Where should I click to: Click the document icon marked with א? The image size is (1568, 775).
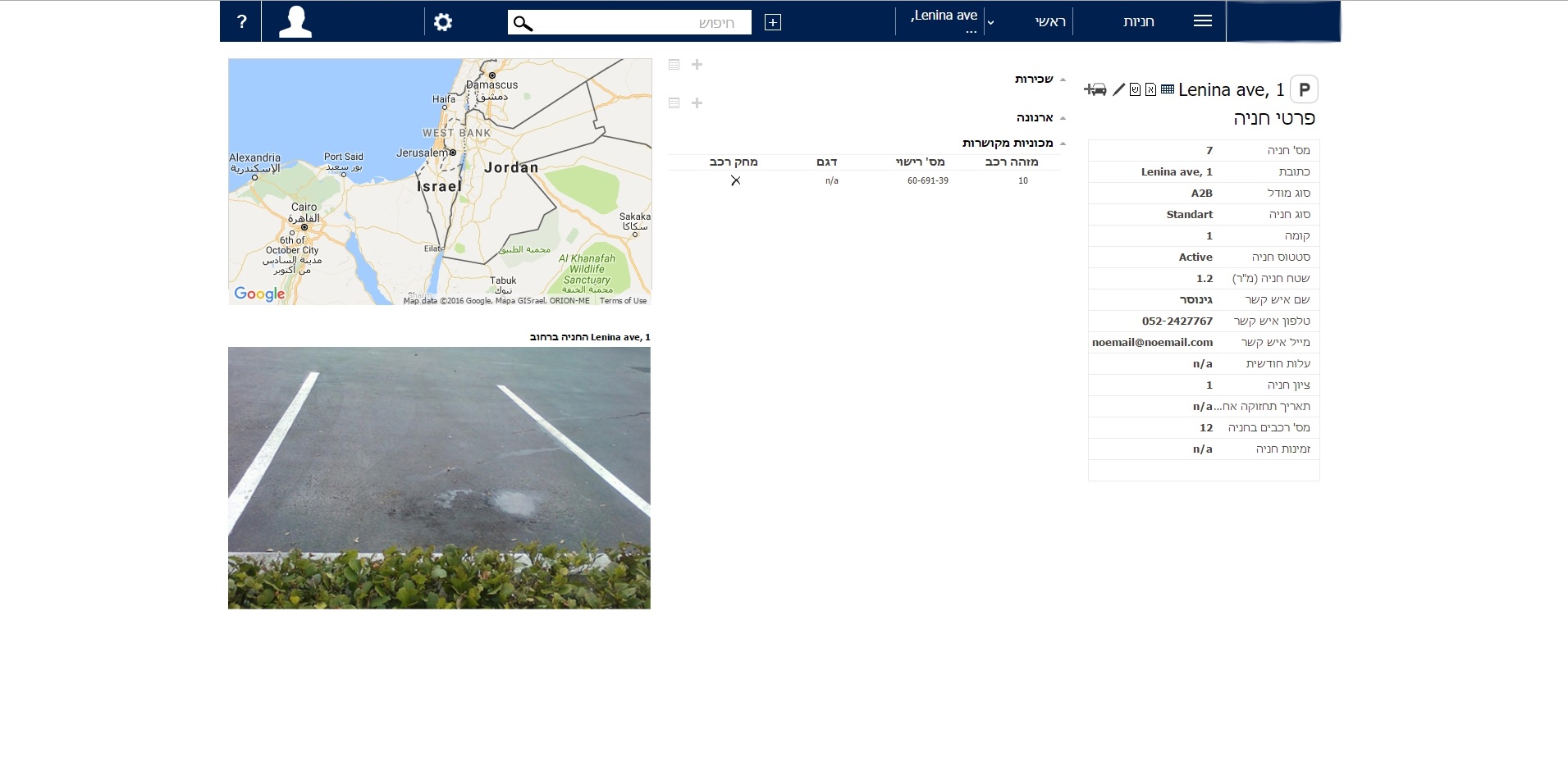coord(1150,89)
